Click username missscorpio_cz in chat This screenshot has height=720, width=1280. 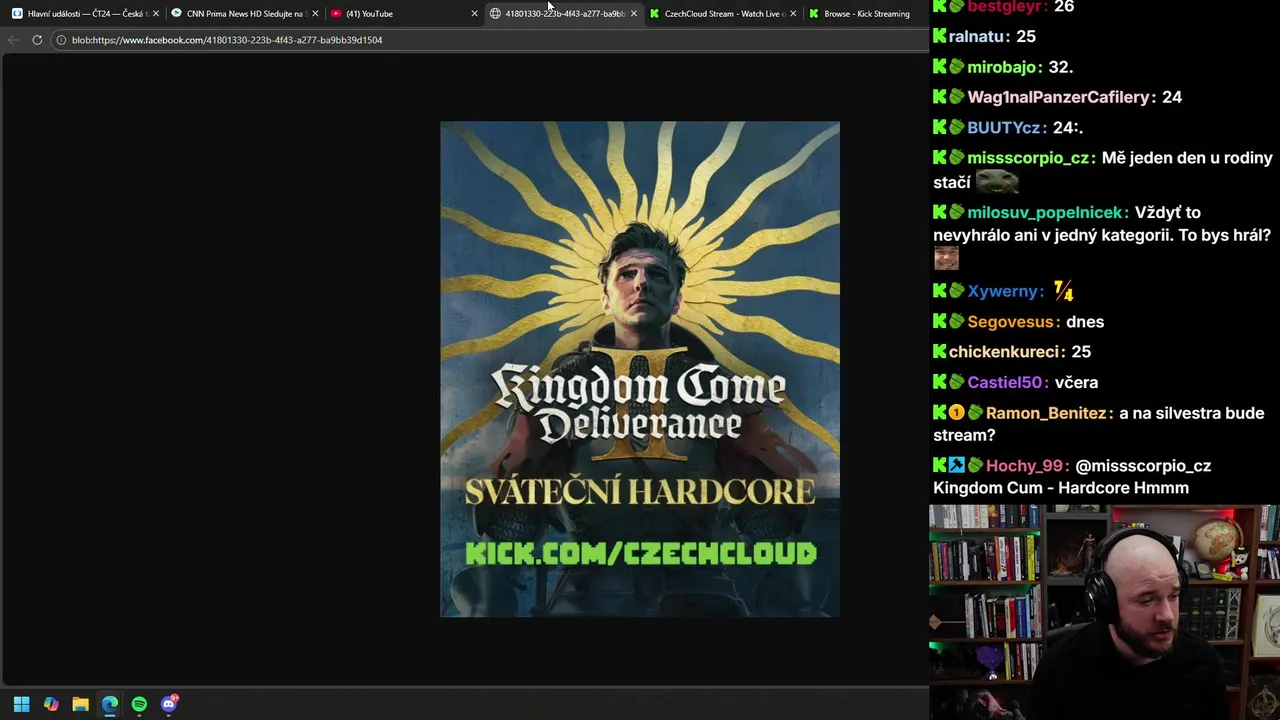pyautogui.click(x=1028, y=158)
